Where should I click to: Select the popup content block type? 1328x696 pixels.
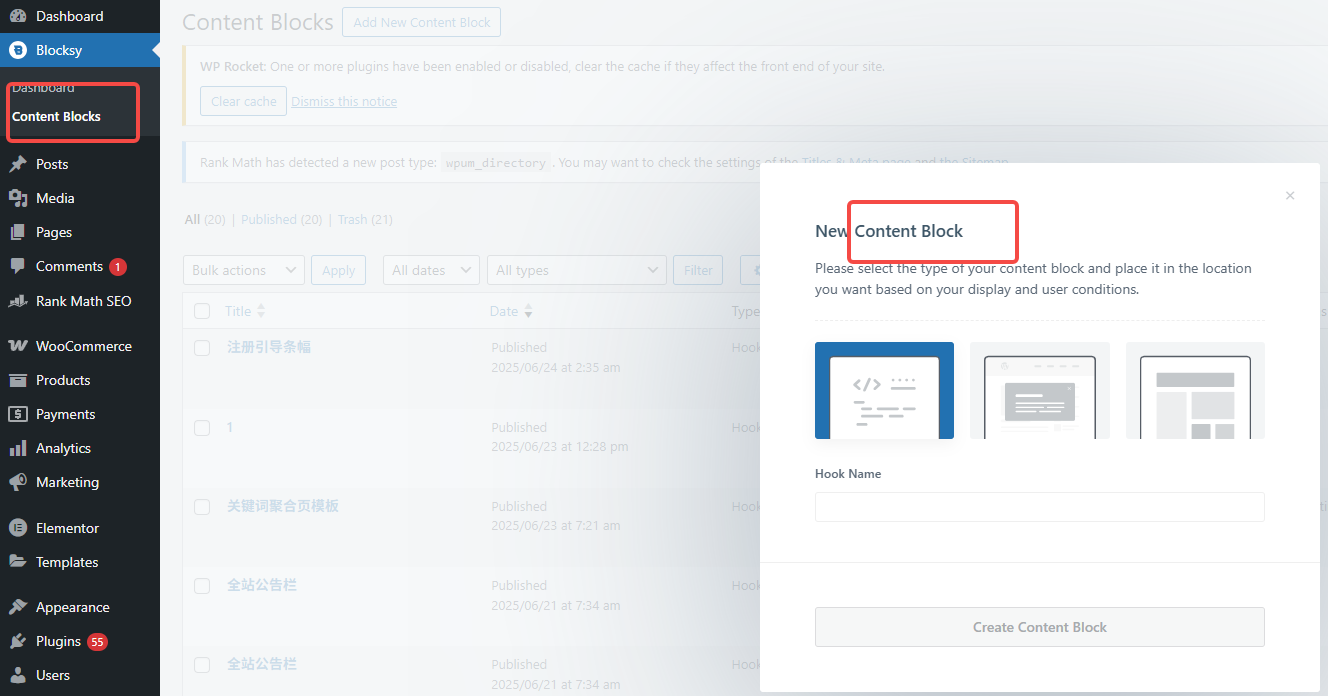(x=1040, y=390)
